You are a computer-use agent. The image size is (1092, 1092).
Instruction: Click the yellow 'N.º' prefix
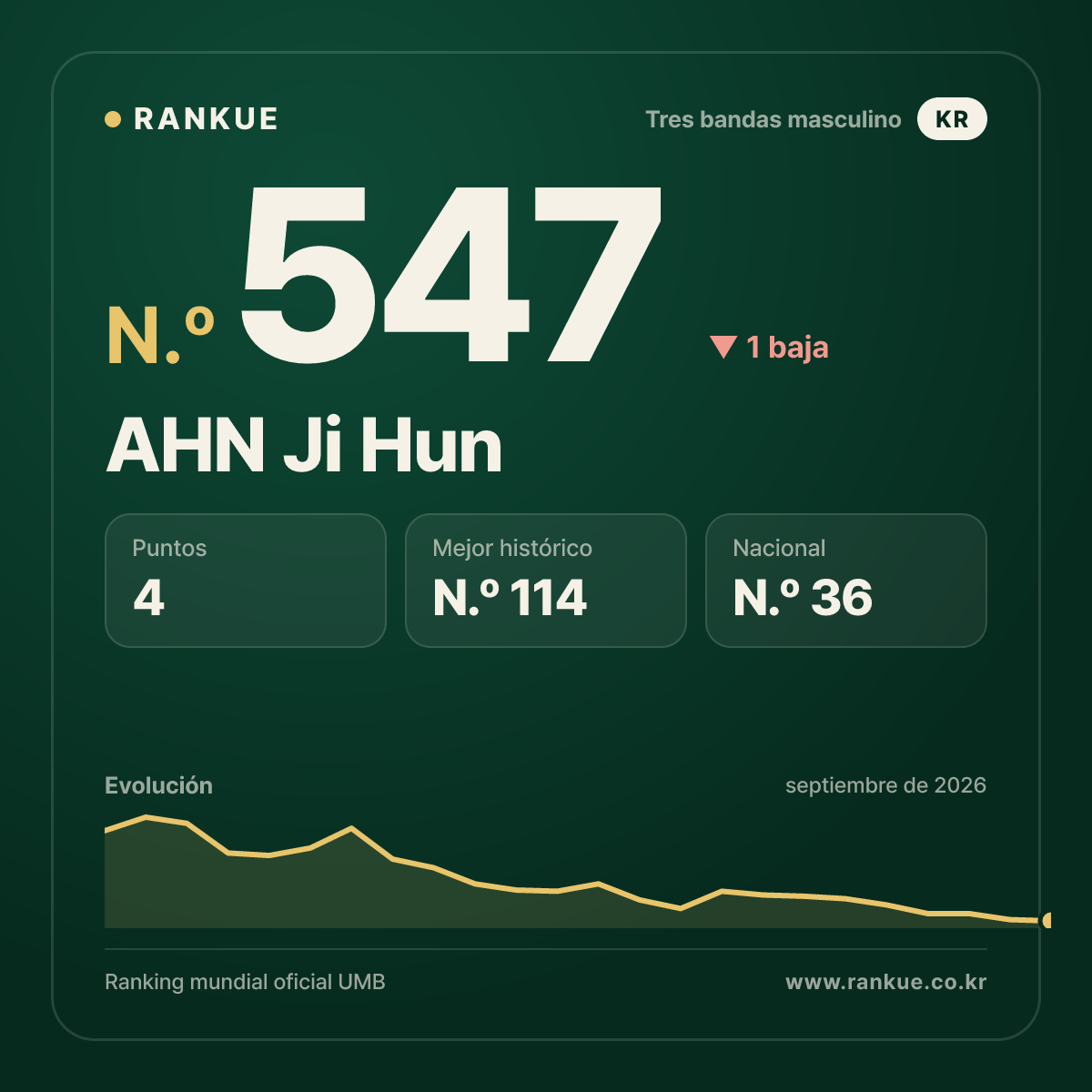[161, 335]
